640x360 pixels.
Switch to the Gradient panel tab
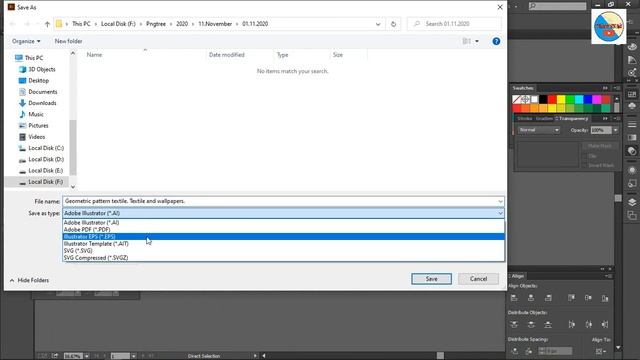point(544,118)
